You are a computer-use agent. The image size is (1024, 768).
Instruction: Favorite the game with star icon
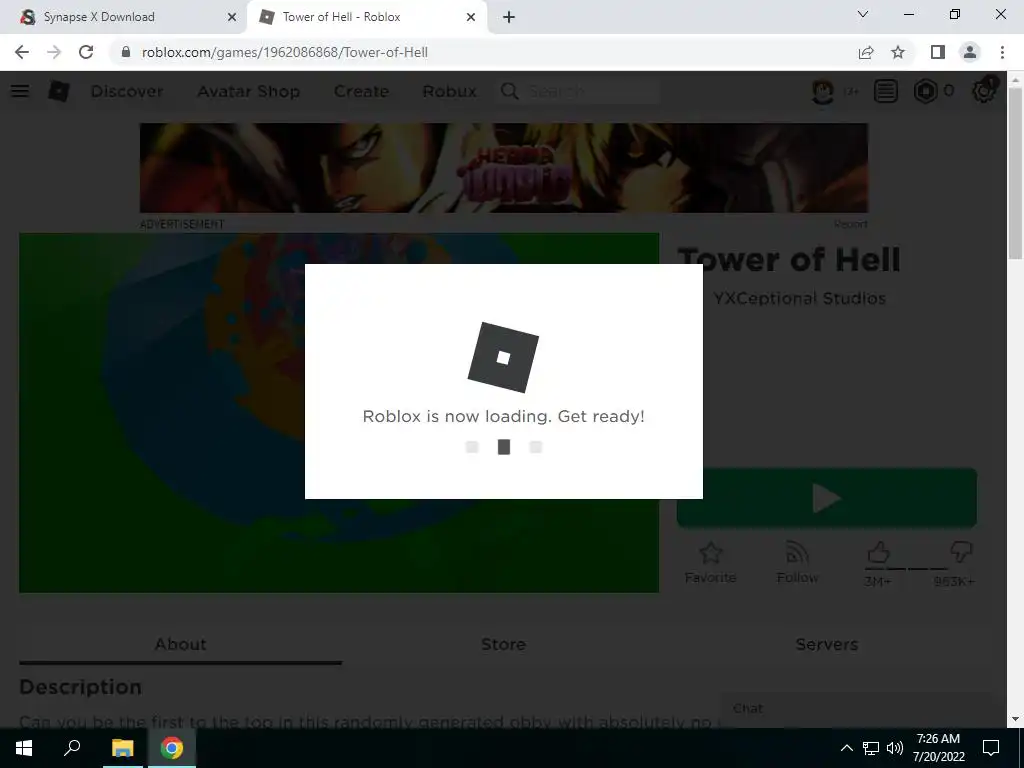click(x=711, y=553)
